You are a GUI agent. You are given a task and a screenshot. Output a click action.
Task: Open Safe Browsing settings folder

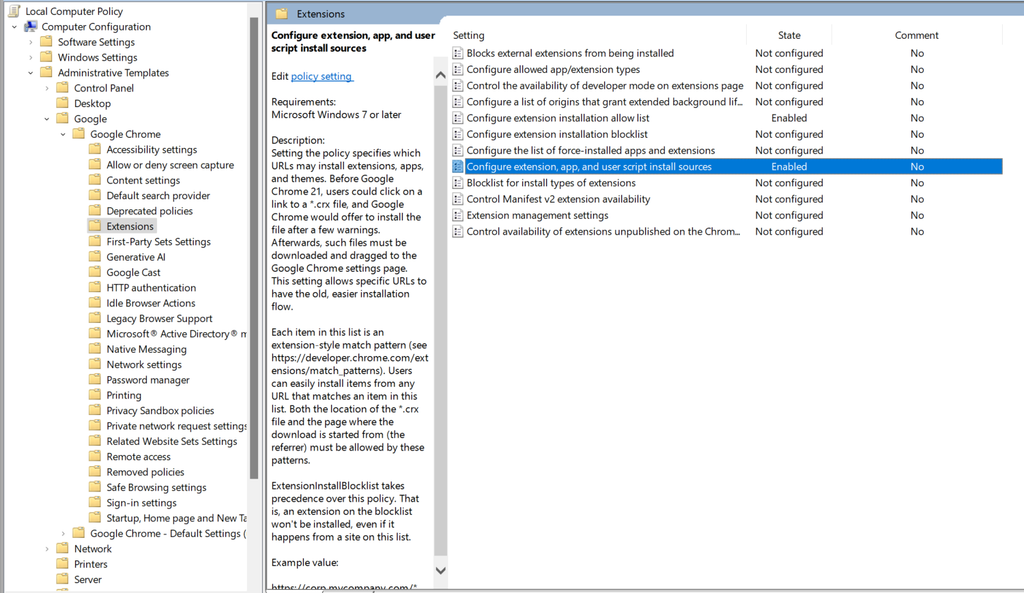(x=156, y=487)
